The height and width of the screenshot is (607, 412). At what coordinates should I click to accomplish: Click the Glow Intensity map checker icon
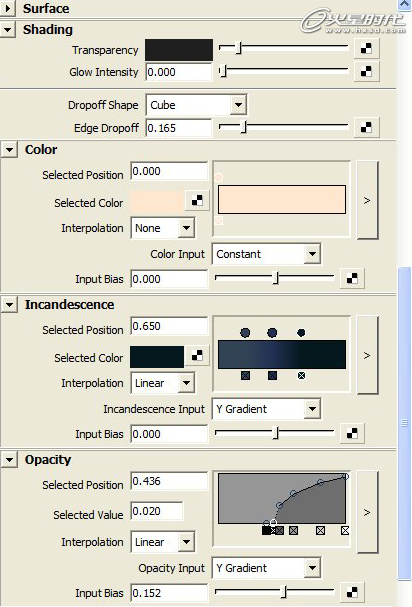366,71
